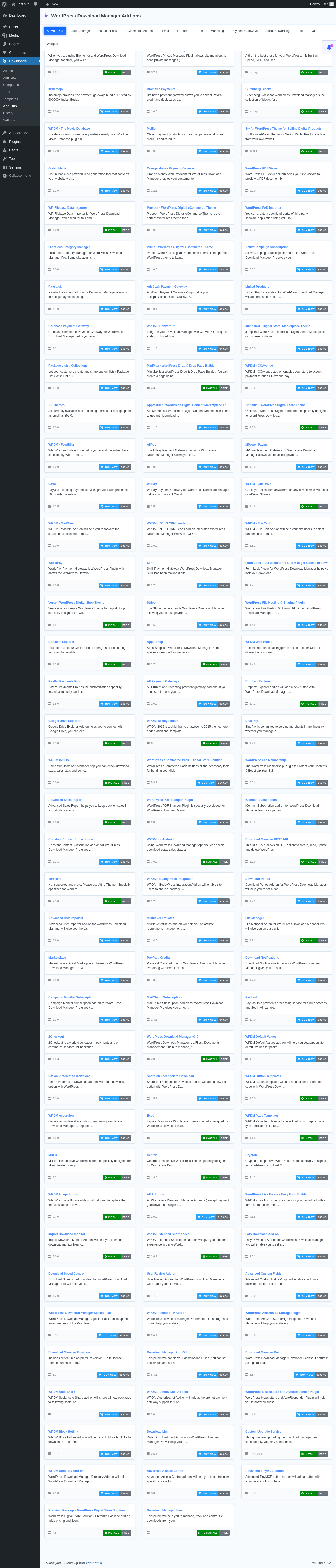Viewport: 336px width, 1568px height.
Task: Open the WPDM - CCAvenue title link
Action: pos(259,365)
